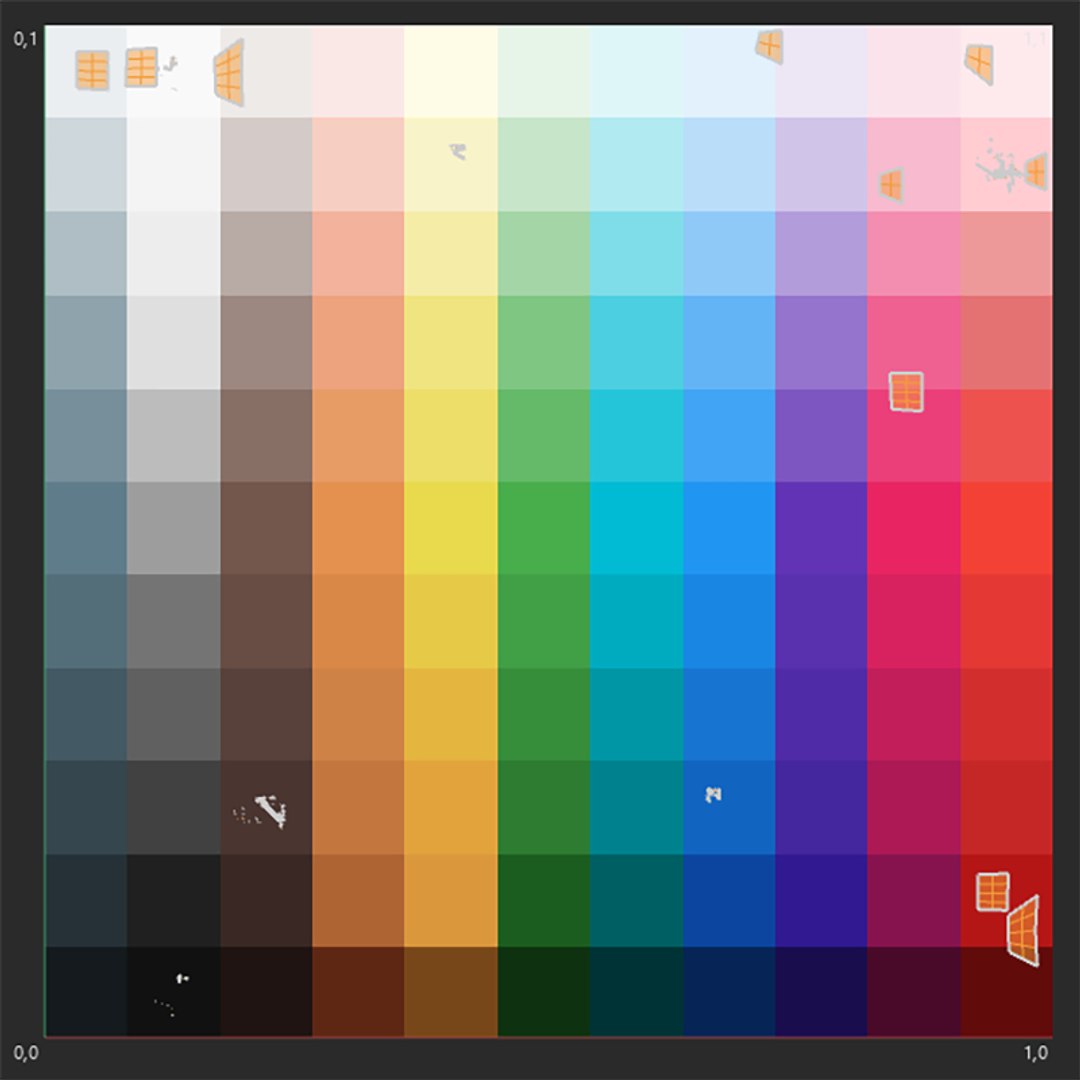
Task: Pick the tall trapezoid island in the beige cell
Action: pyautogui.click(x=229, y=72)
